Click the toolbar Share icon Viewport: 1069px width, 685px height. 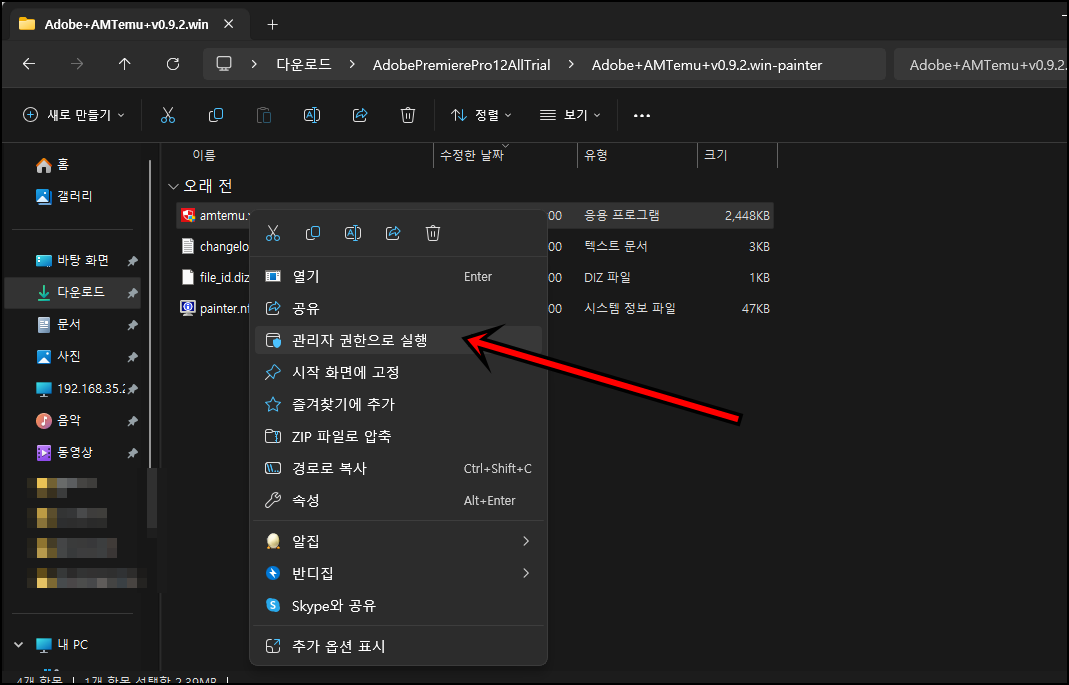coord(360,115)
